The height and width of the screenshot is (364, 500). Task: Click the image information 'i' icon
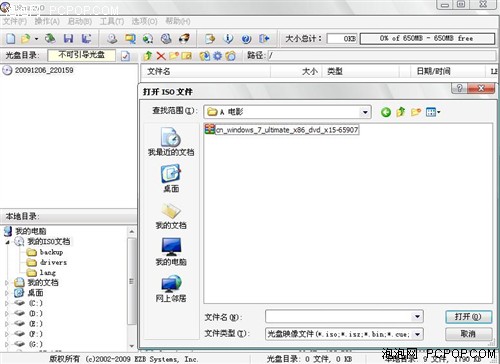228,39
